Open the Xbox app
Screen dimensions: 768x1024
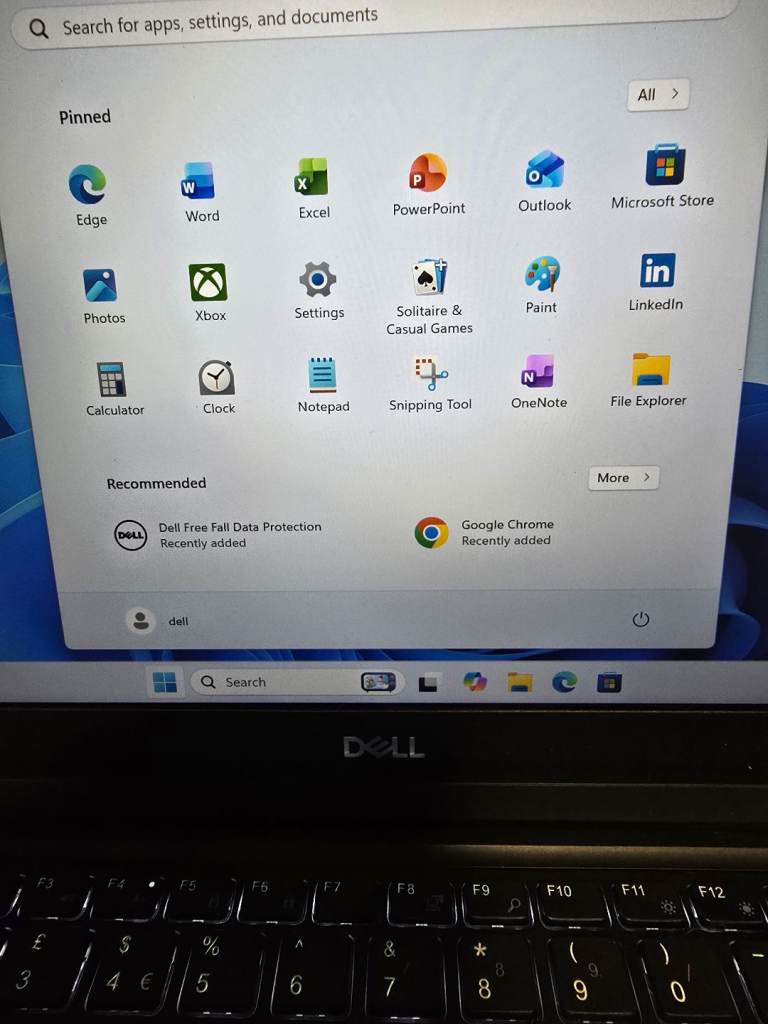click(x=209, y=284)
